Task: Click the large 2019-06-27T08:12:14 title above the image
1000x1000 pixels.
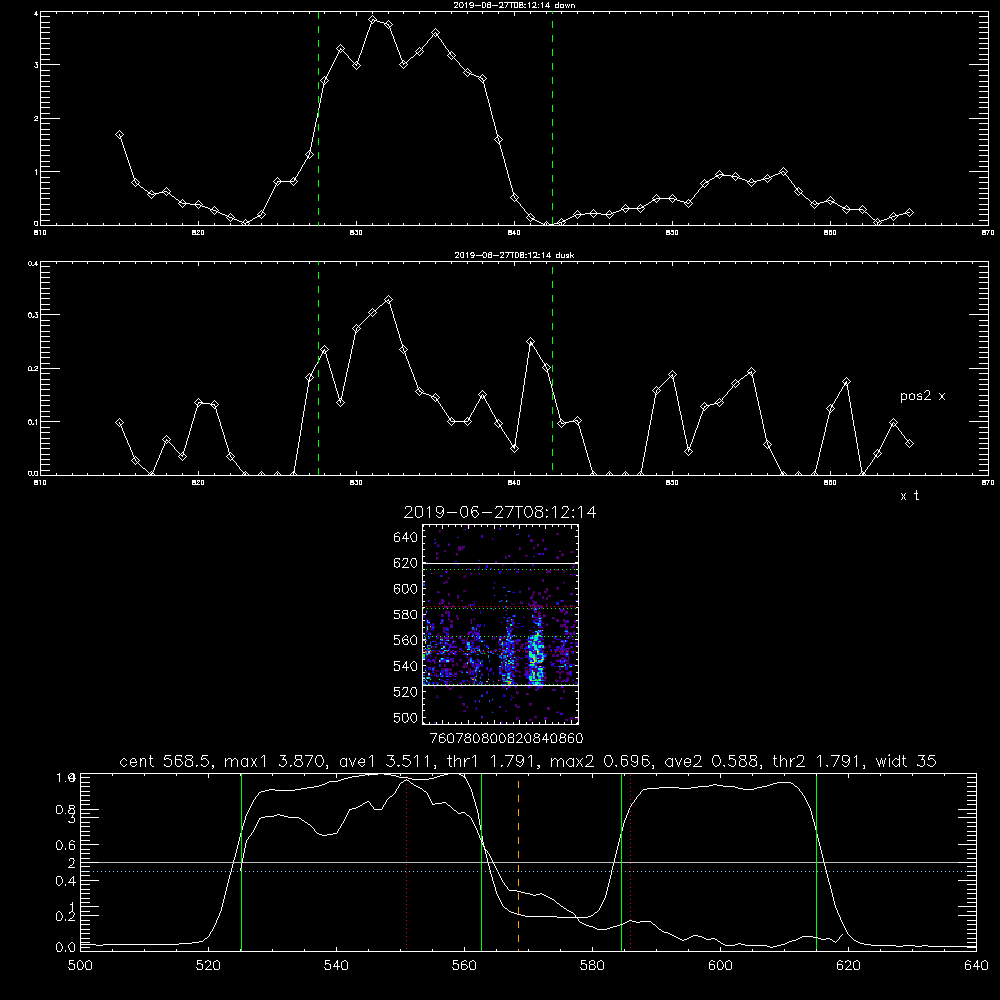Action: point(500,513)
